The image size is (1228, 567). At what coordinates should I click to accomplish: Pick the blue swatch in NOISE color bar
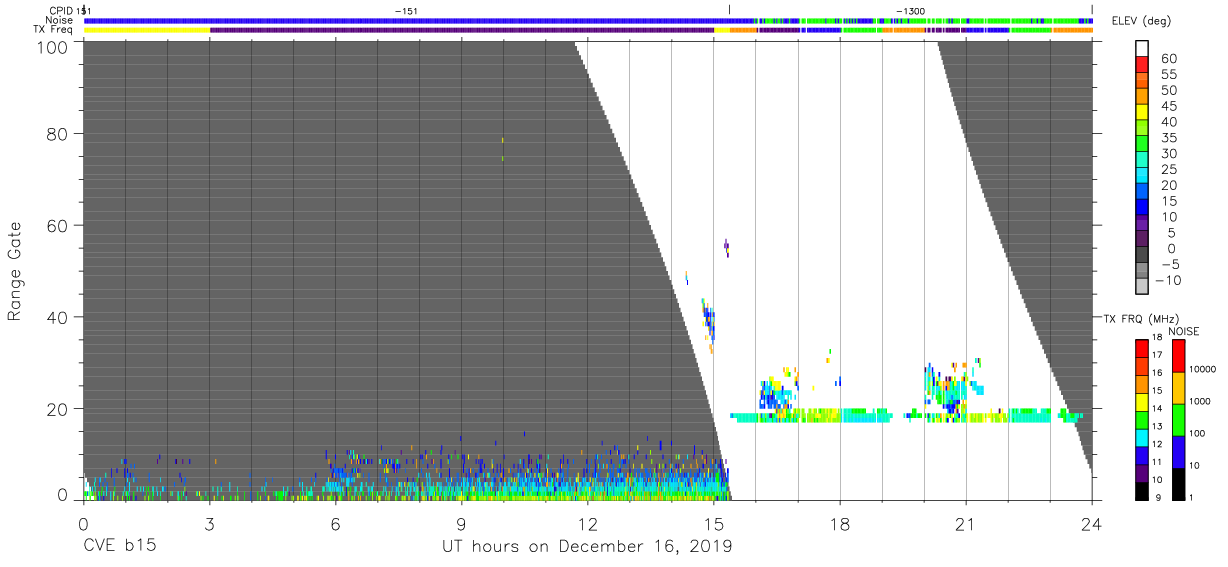pyautogui.click(x=1178, y=450)
